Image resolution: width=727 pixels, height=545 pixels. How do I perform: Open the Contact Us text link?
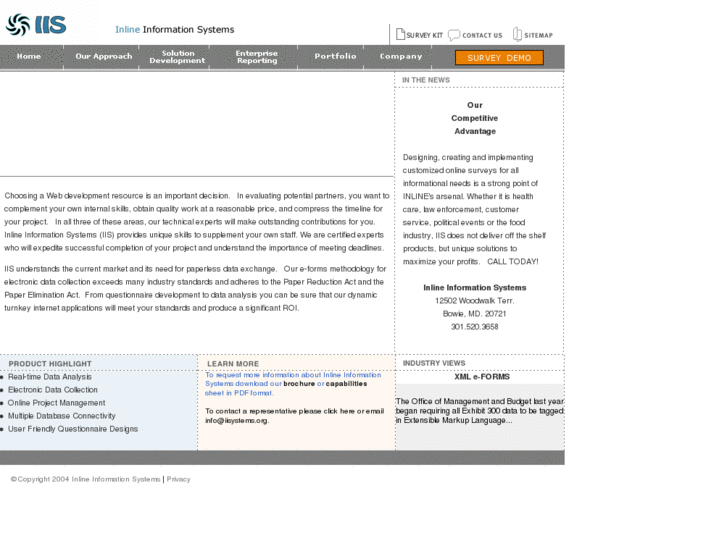click(482, 35)
